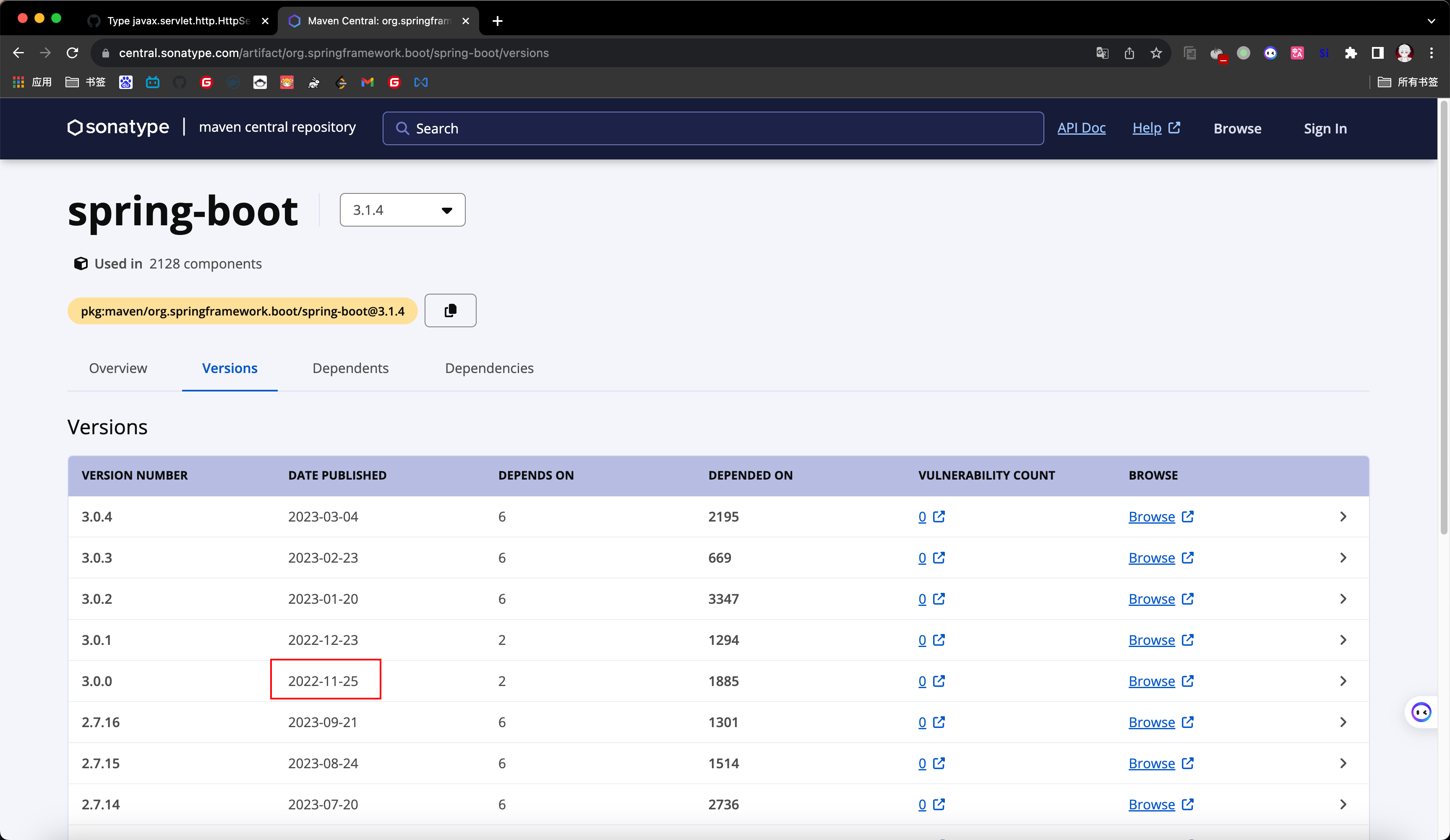Click the browser profile avatar icon
This screenshot has height=840, width=1450.
pos(1405,52)
